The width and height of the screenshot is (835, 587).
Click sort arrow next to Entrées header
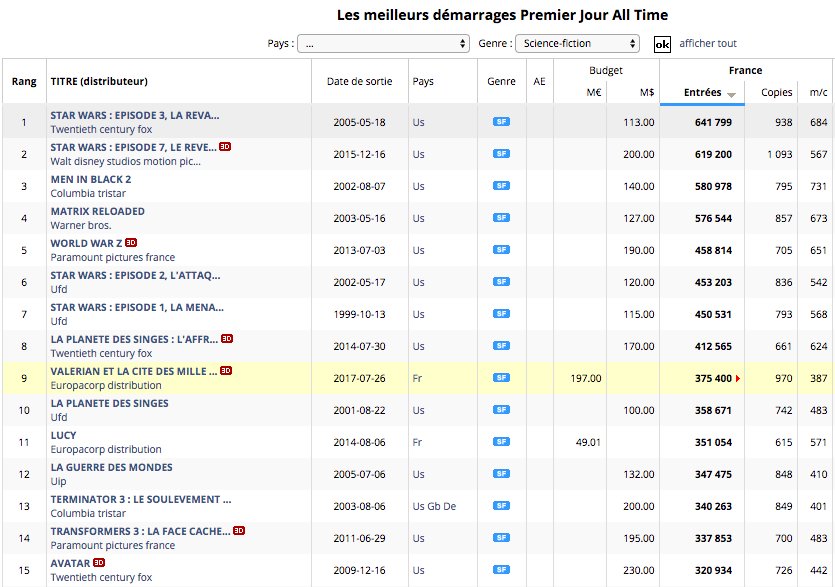pyautogui.click(x=731, y=95)
